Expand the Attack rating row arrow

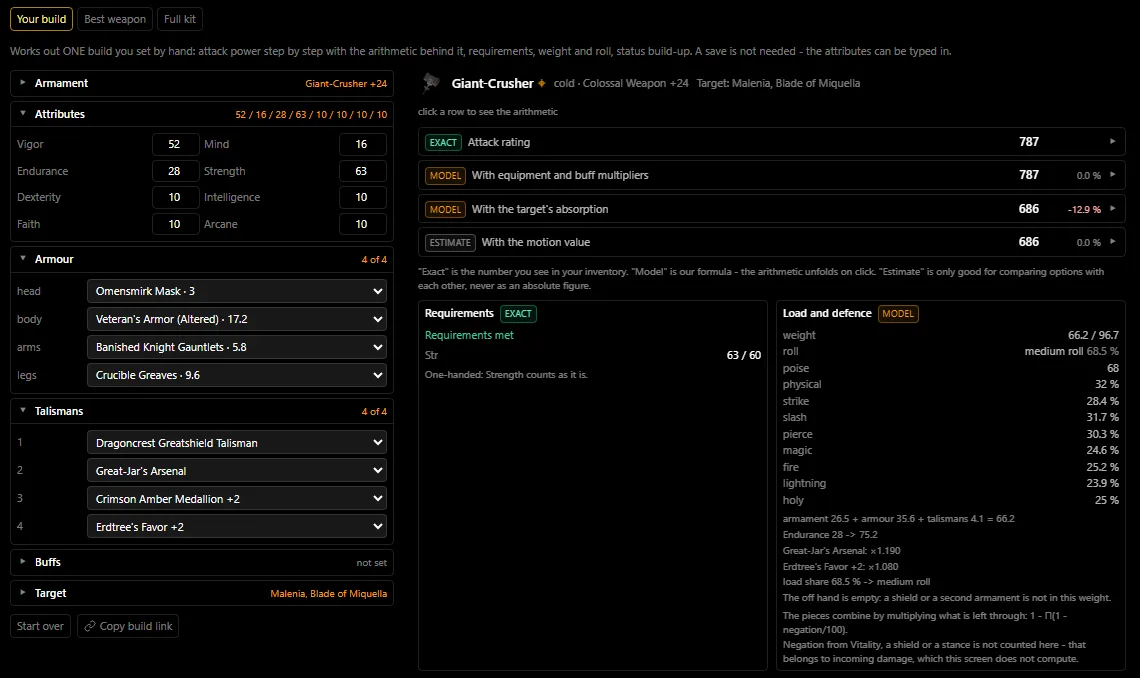click(1112, 142)
